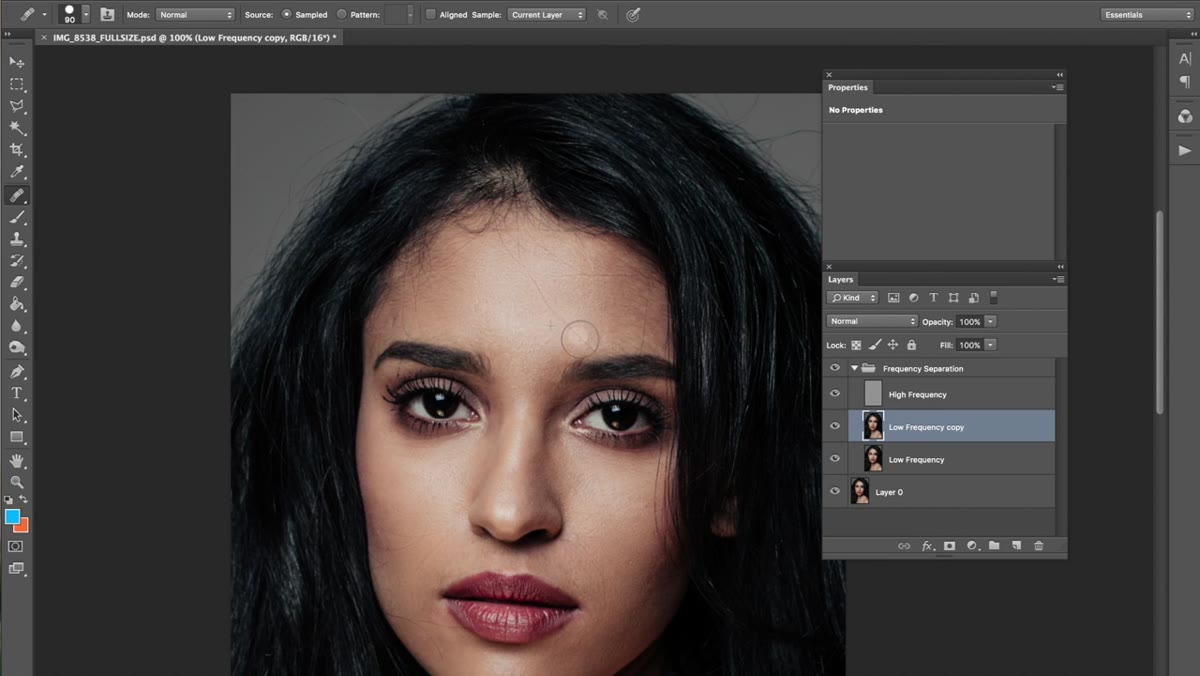The width and height of the screenshot is (1200, 676).
Task: Select the Eraser tool
Action: [x=17, y=283]
